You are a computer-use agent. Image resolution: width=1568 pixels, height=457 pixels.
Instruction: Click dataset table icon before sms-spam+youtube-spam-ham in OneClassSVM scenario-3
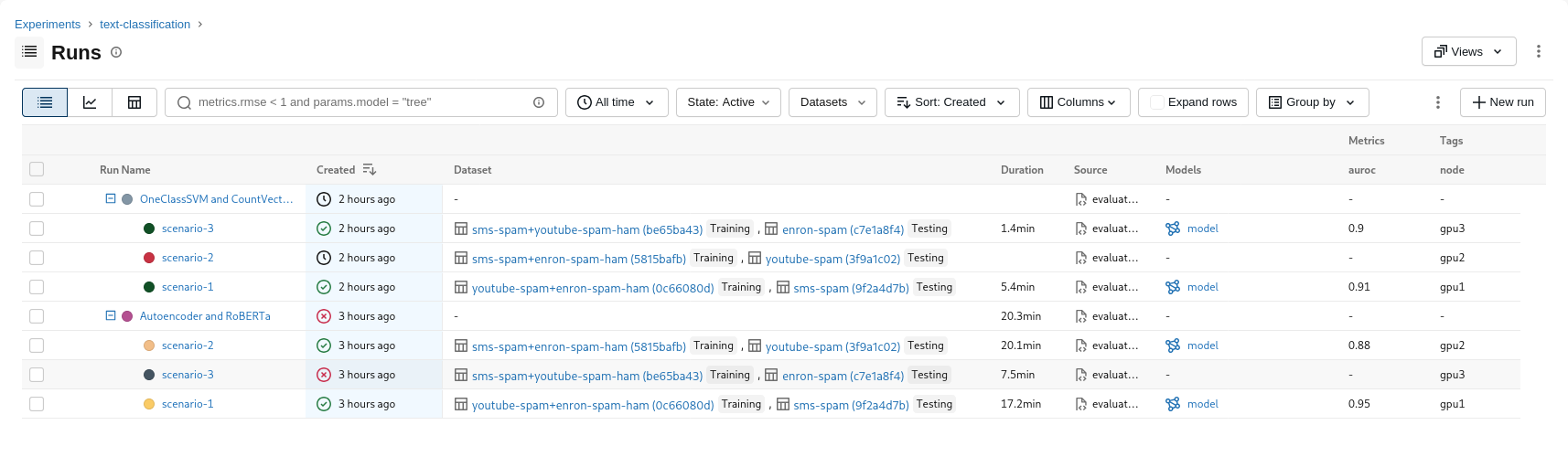[x=461, y=228]
